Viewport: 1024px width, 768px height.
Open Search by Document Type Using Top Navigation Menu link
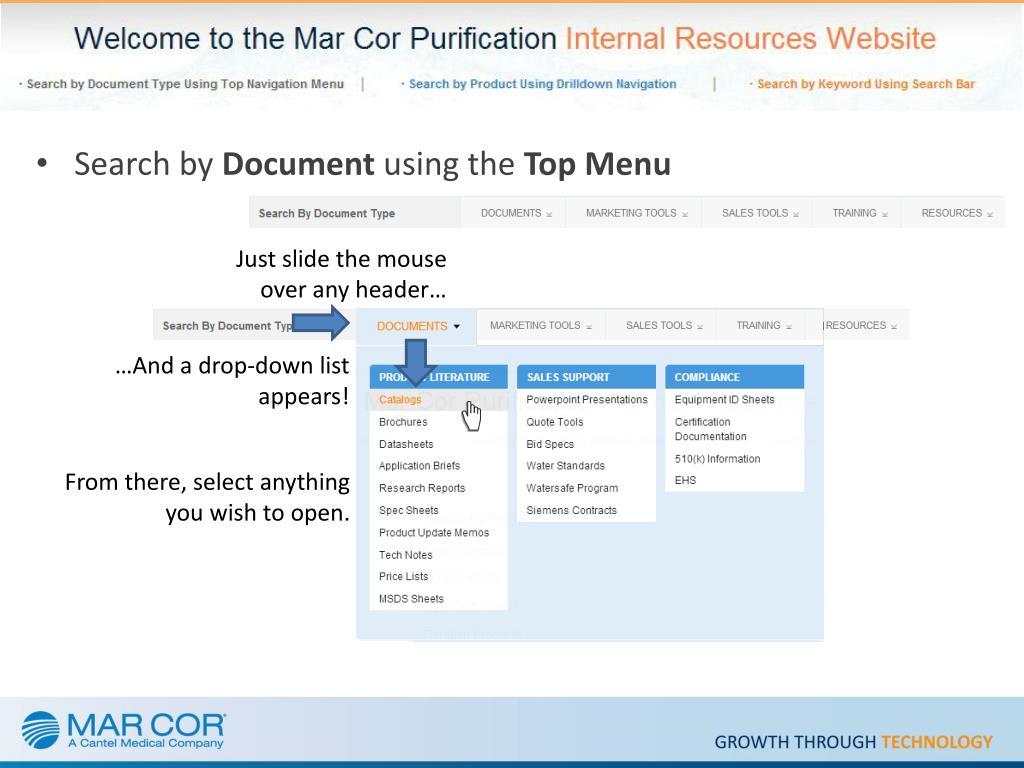point(185,84)
